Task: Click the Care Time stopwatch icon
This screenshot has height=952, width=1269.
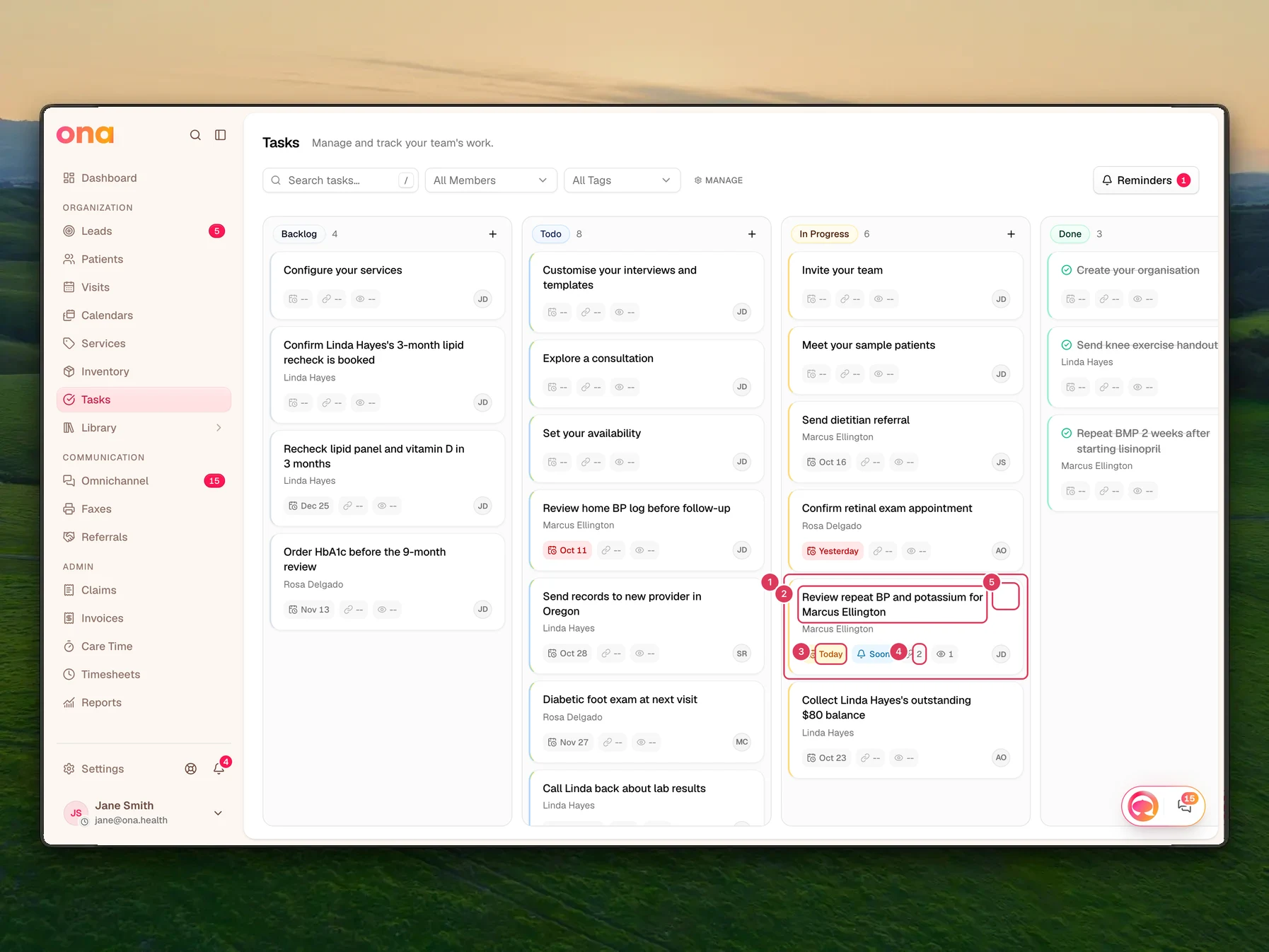Action: click(69, 646)
